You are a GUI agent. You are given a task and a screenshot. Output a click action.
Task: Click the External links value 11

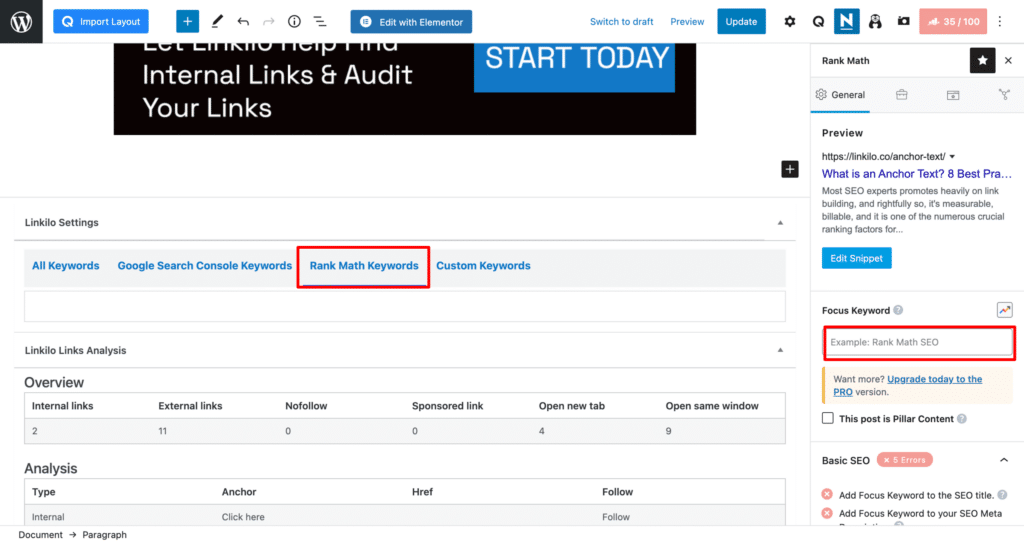pyautogui.click(x=163, y=431)
